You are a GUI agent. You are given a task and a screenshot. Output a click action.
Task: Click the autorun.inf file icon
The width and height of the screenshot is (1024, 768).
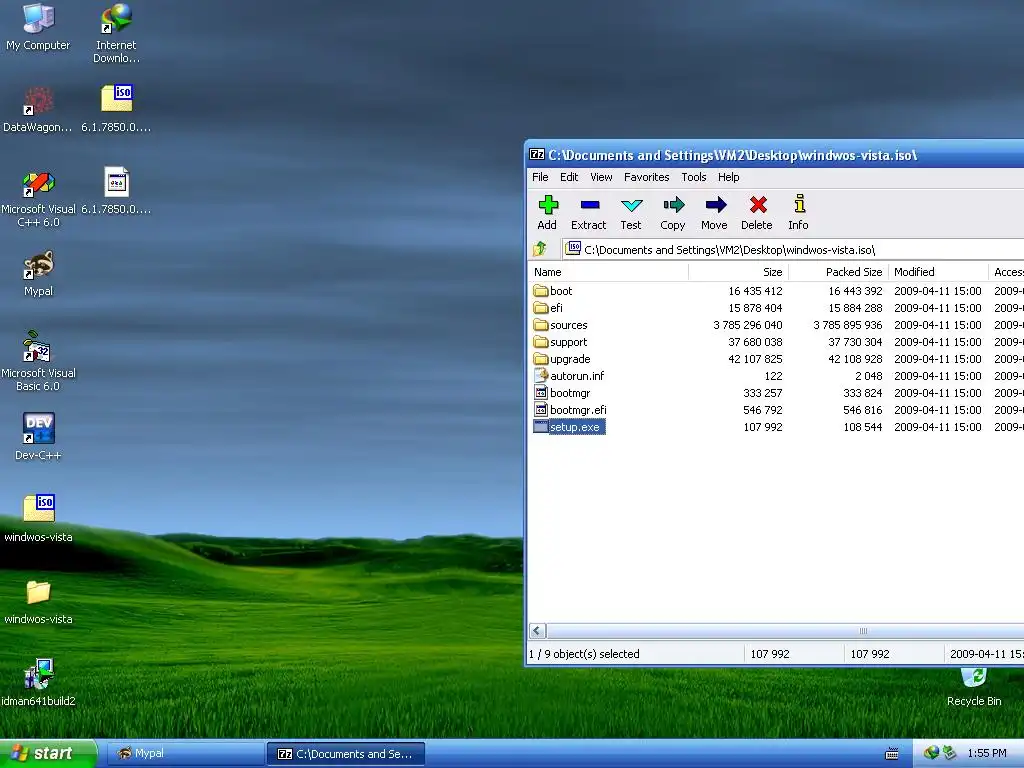[x=540, y=376]
